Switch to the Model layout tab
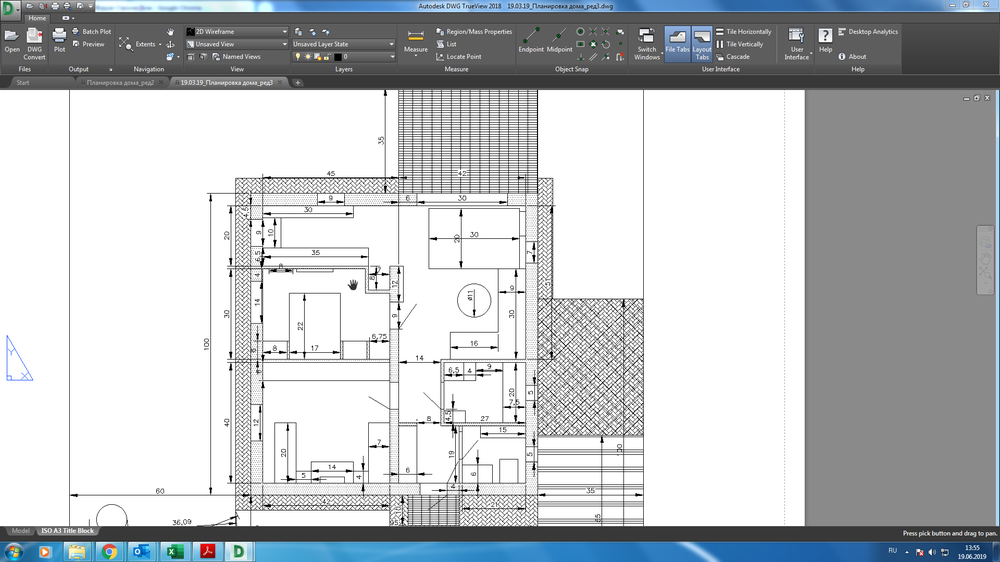The height and width of the screenshot is (562, 1000). coord(20,531)
